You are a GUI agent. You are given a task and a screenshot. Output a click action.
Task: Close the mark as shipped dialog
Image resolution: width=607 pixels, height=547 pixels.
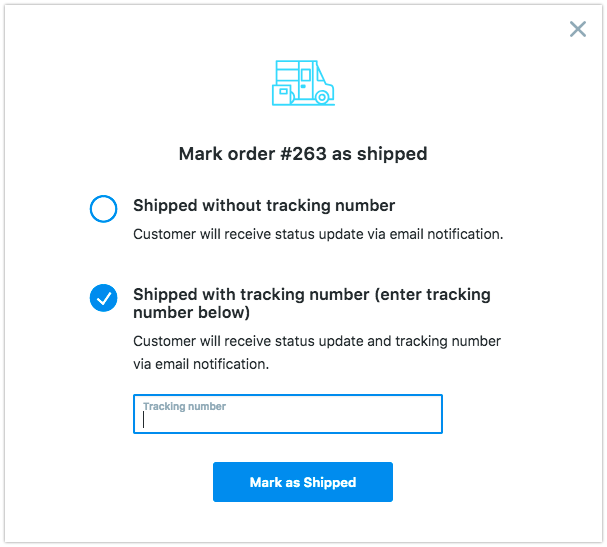(577, 29)
